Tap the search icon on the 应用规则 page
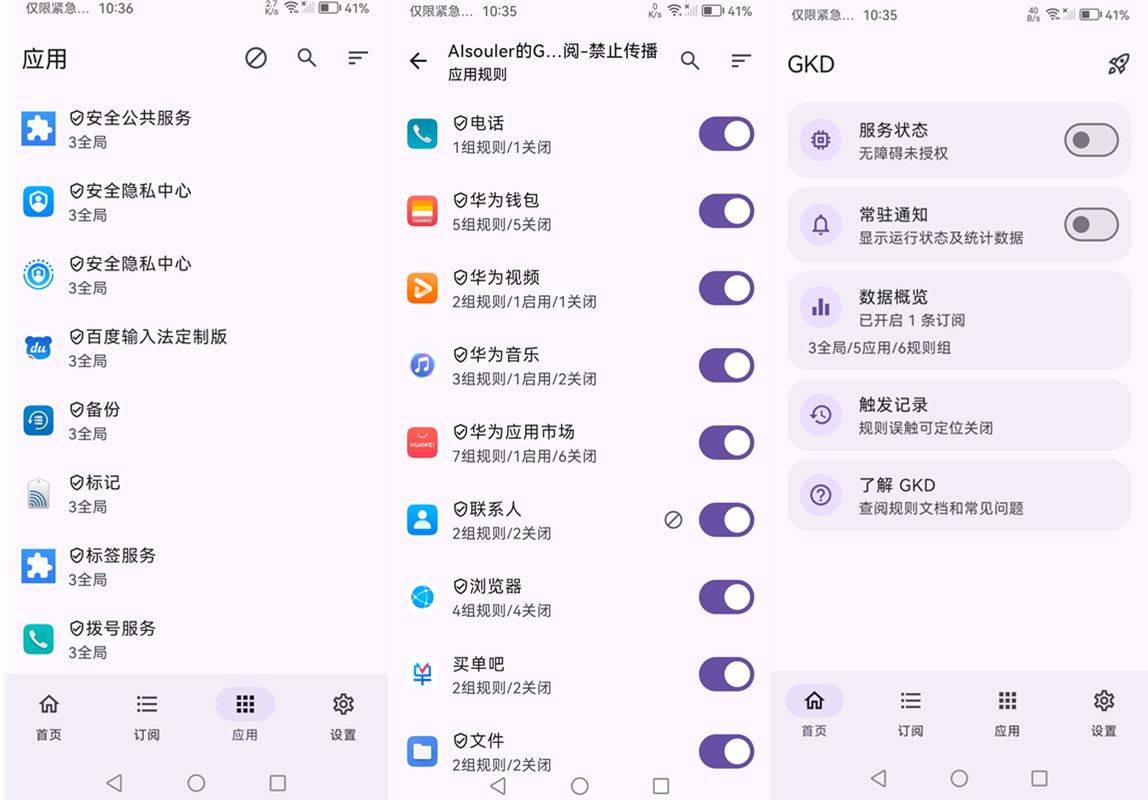1148x800 pixels. [690, 61]
